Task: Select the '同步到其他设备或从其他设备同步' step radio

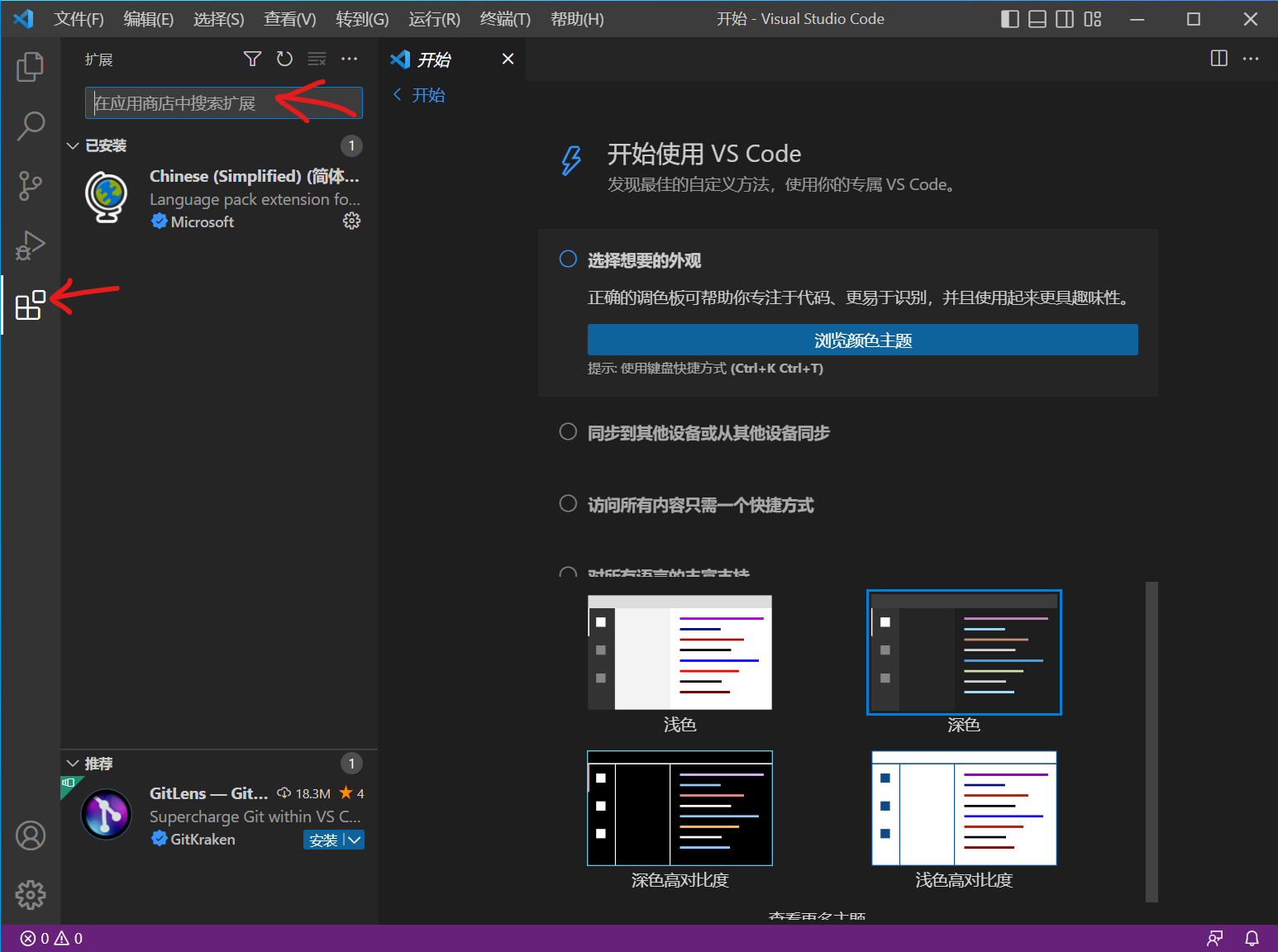Action: 568,431
